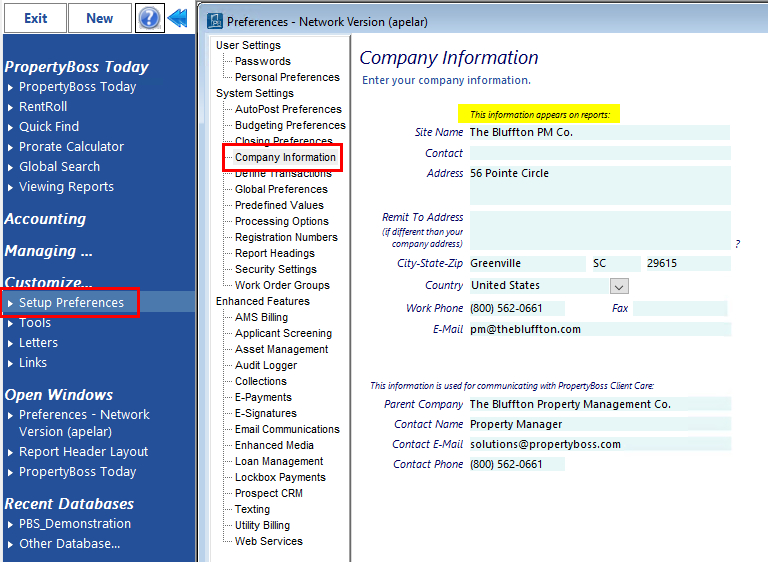
Task: Select Global Preferences tree item
Action: click(x=281, y=189)
